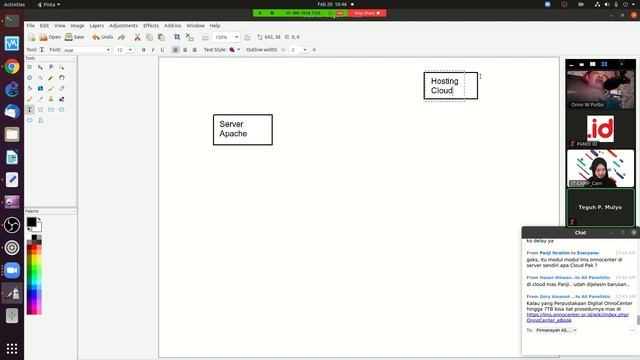Select the Paintbrush tool
The width and height of the screenshot is (640, 360).
pos(51,88)
